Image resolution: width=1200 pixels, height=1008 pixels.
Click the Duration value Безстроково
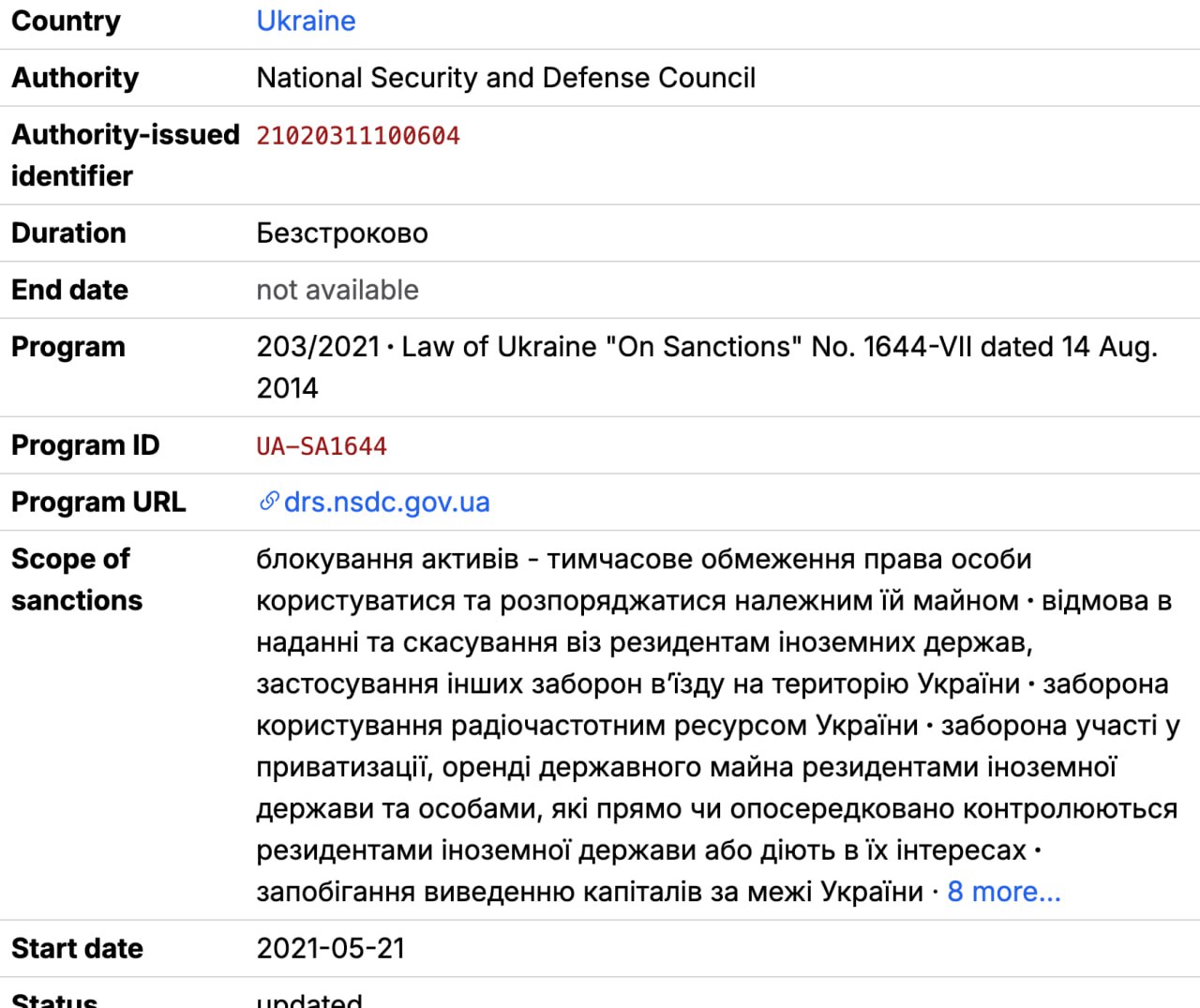pos(342,233)
